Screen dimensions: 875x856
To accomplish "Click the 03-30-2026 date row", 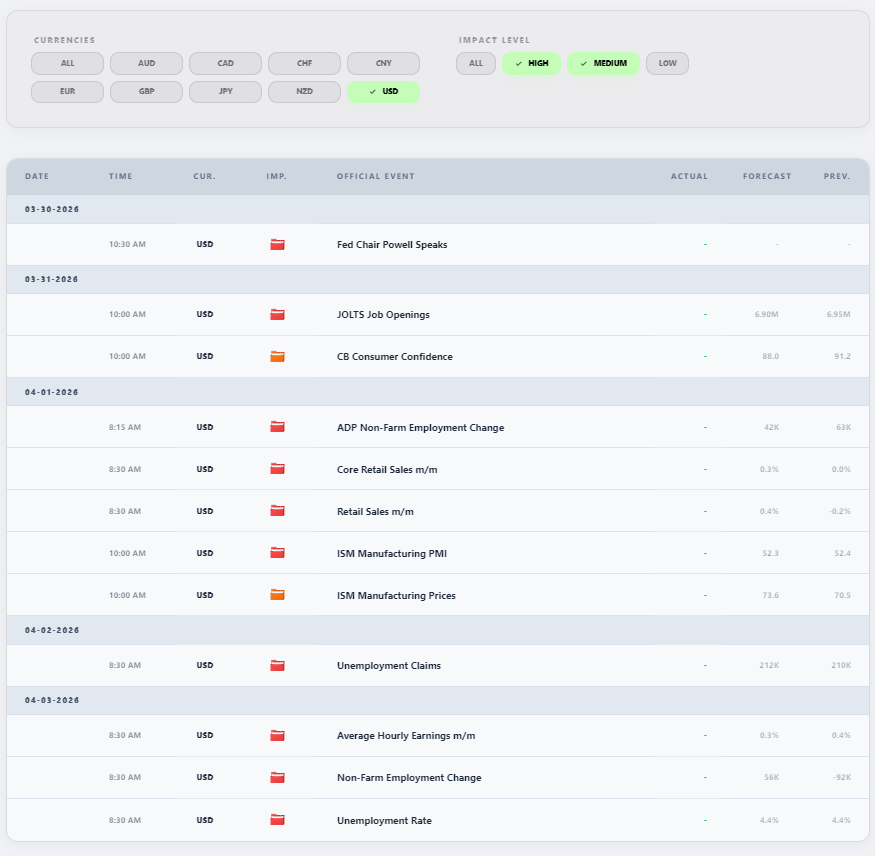I will pos(438,209).
